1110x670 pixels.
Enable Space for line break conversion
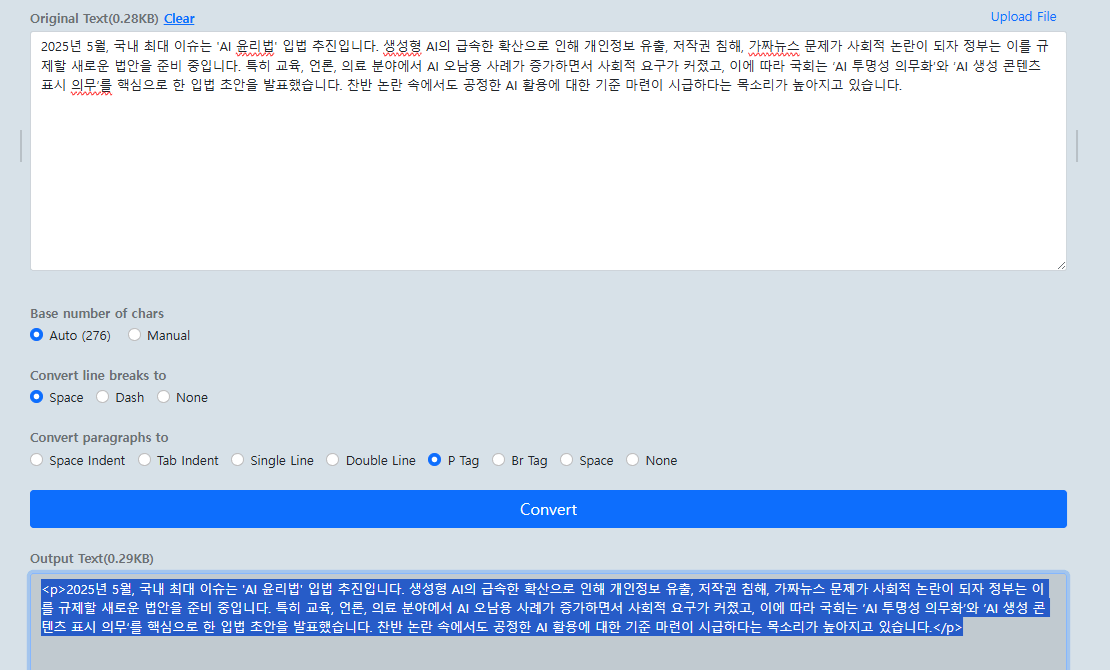point(36,397)
